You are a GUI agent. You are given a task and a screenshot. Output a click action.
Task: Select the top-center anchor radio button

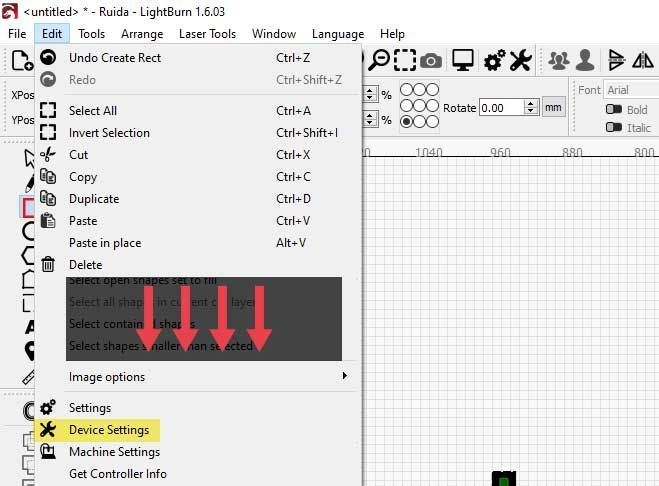pos(419,90)
